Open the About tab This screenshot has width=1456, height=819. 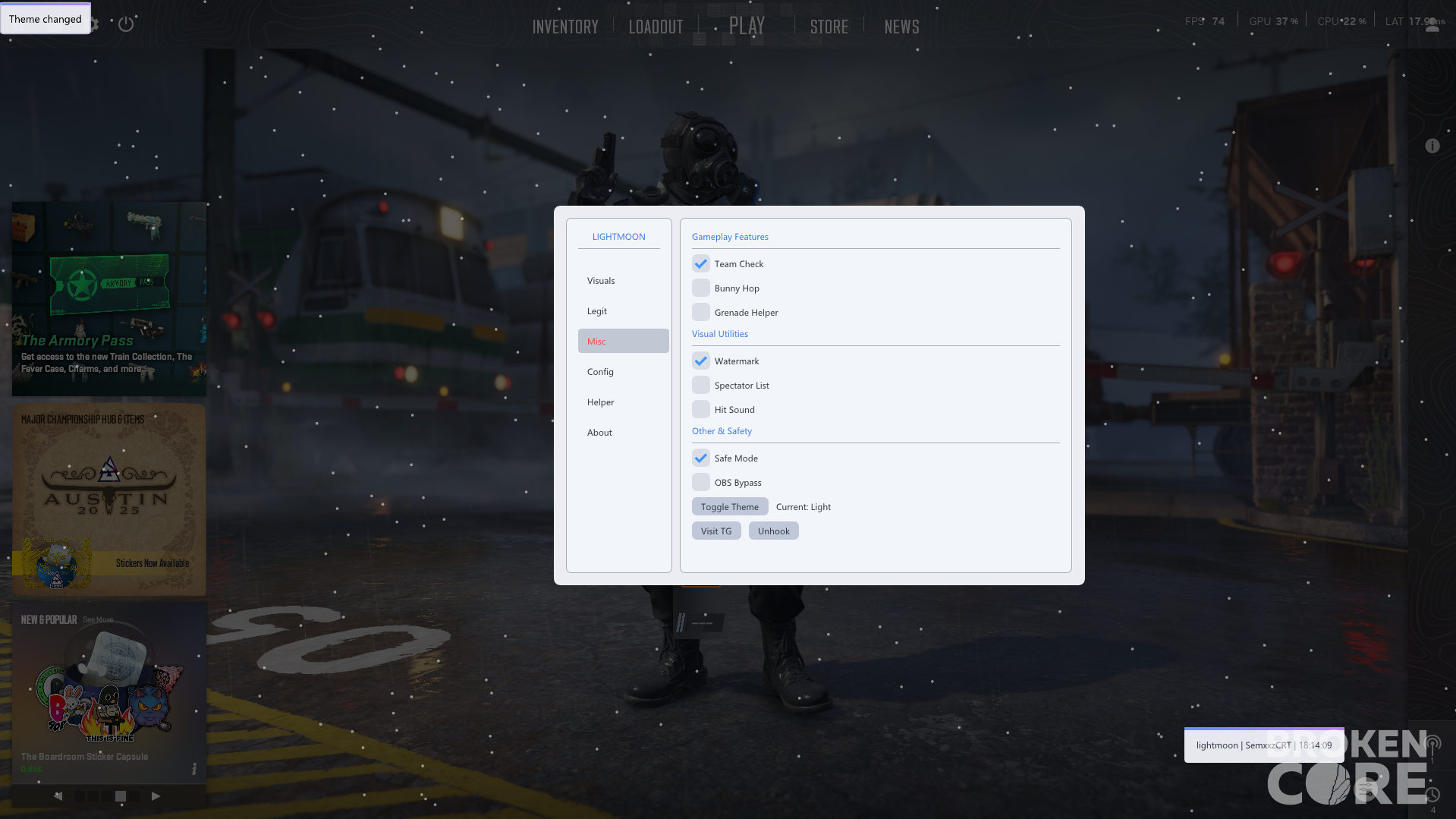coord(624,433)
